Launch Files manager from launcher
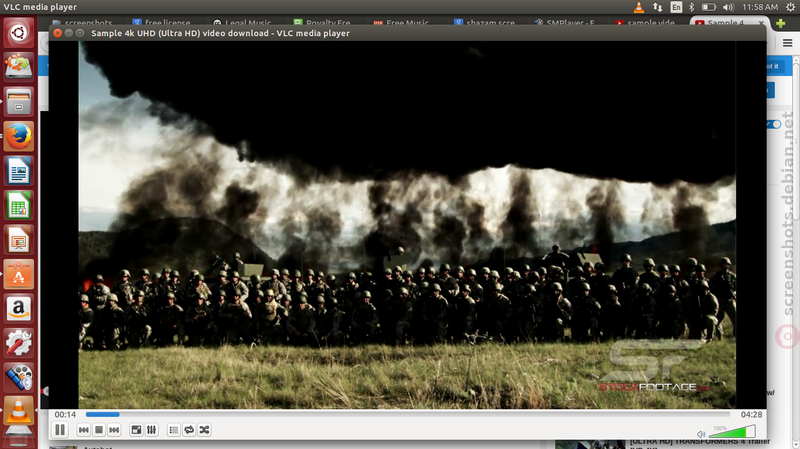 pos(18,102)
